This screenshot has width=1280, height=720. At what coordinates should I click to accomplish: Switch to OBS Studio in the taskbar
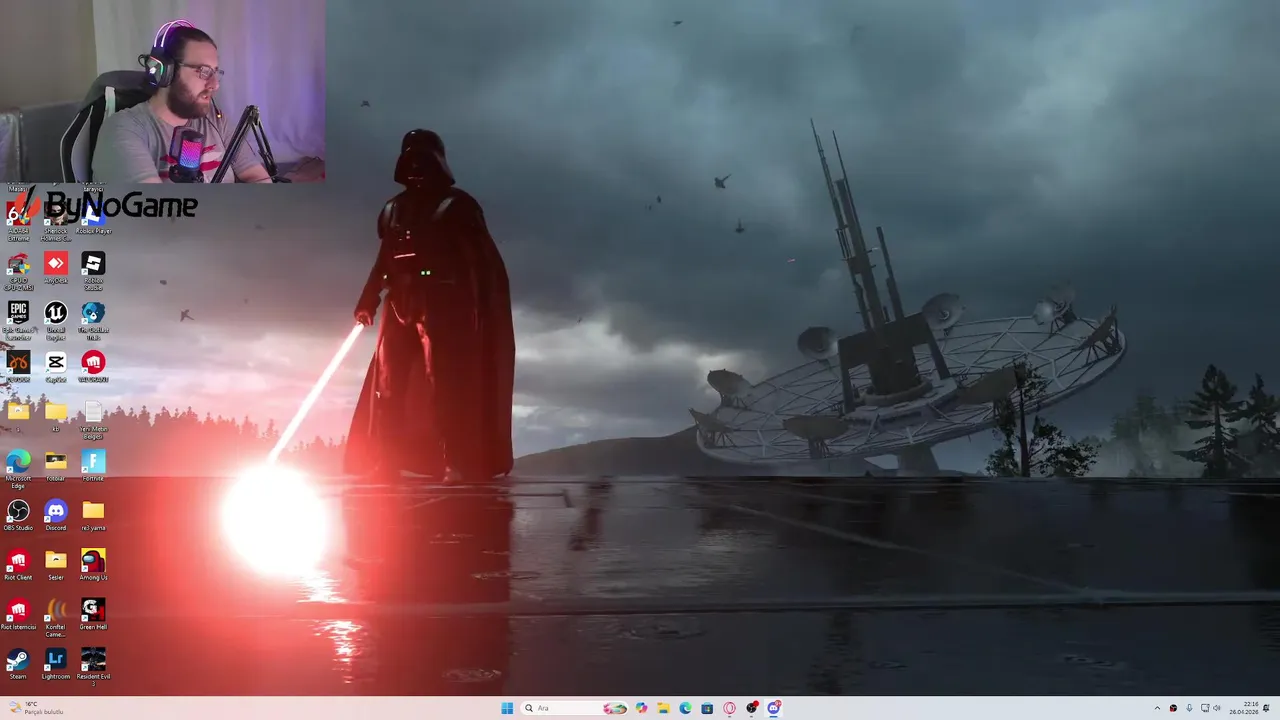(752, 708)
